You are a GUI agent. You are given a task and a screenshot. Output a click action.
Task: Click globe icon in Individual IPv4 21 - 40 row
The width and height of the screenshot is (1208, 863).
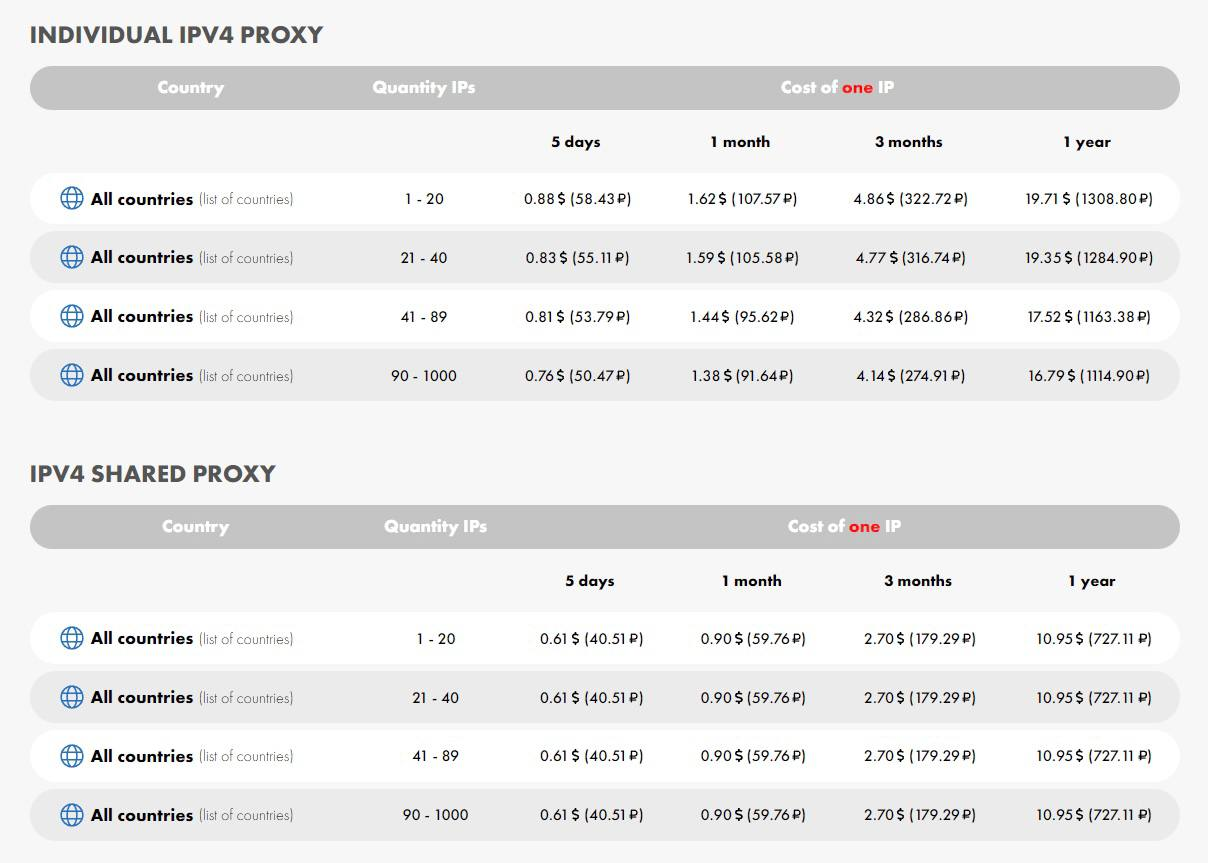72,257
